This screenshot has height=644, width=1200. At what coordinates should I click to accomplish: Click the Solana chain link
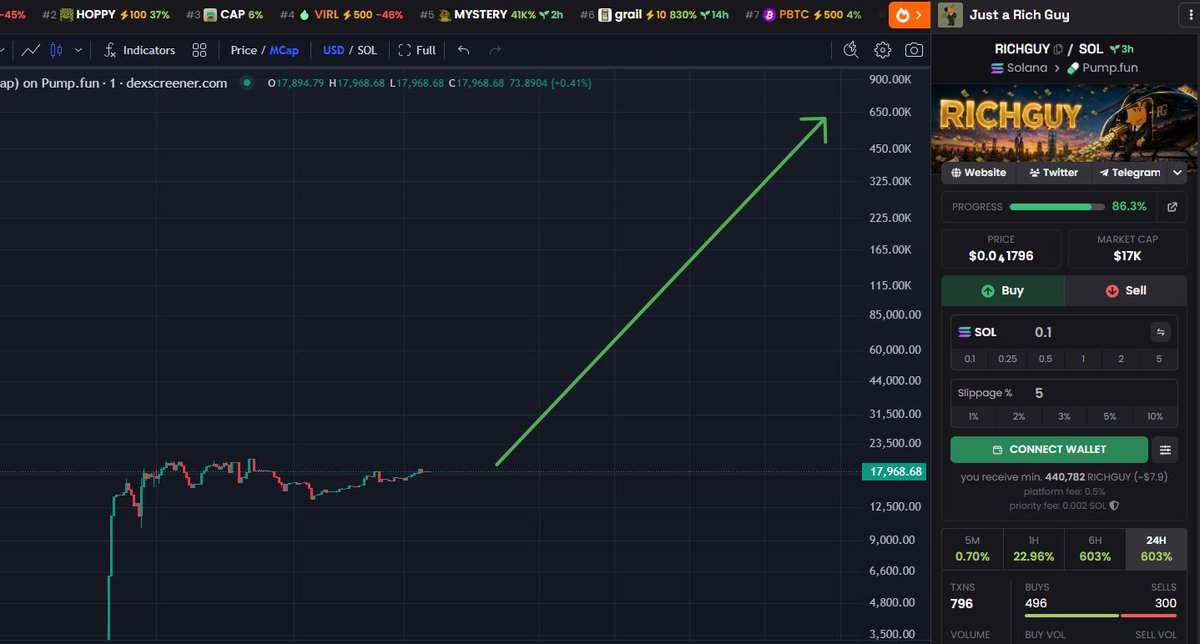(x=1018, y=68)
